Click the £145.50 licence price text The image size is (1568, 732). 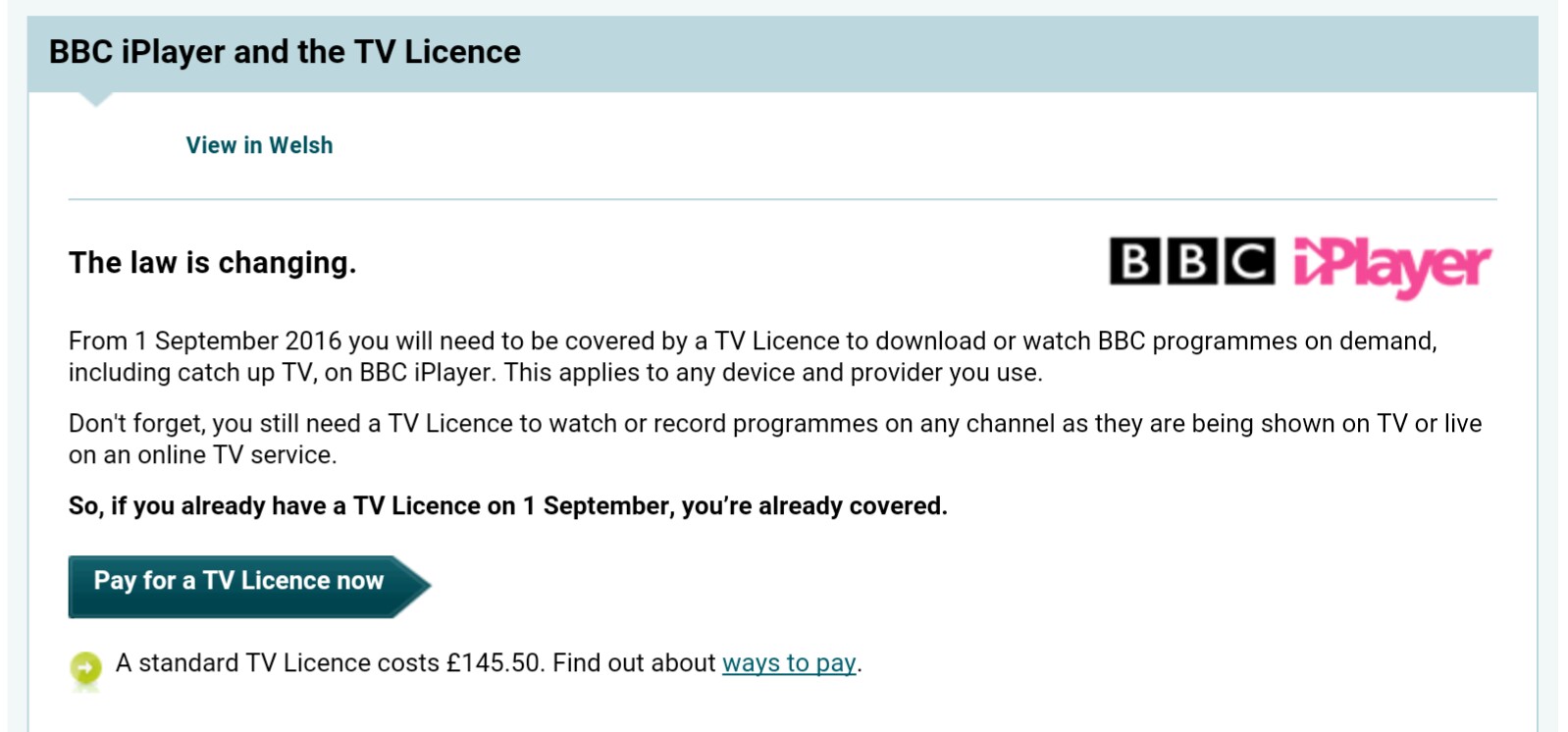pos(494,663)
